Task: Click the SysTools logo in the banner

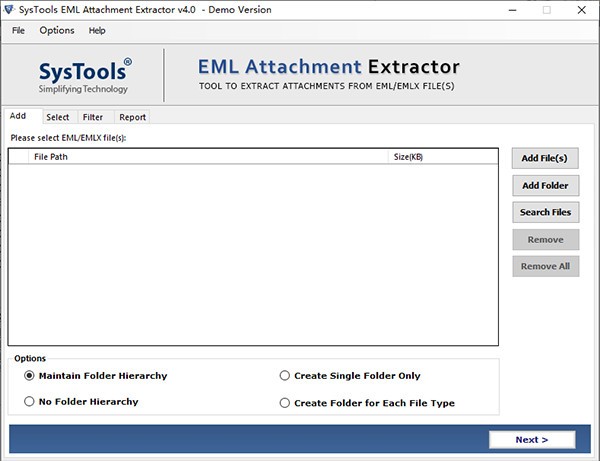Action: click(85, 74)
